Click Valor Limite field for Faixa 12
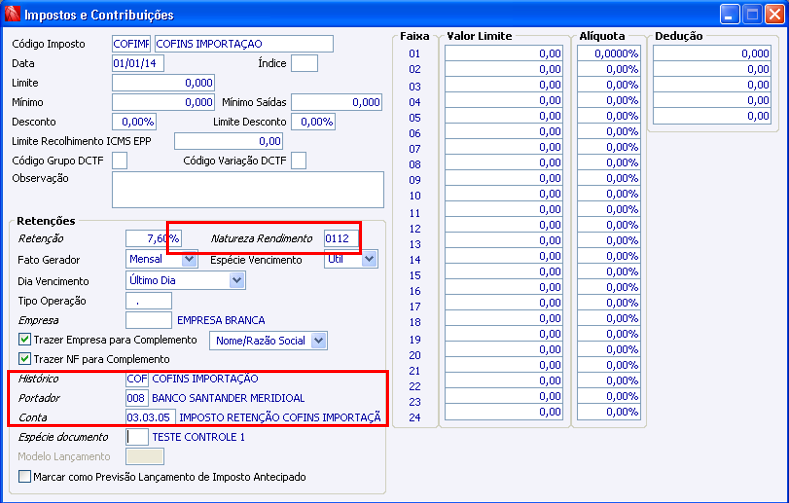This screenshot has height=503, width=789. click(x=504, y=225)
